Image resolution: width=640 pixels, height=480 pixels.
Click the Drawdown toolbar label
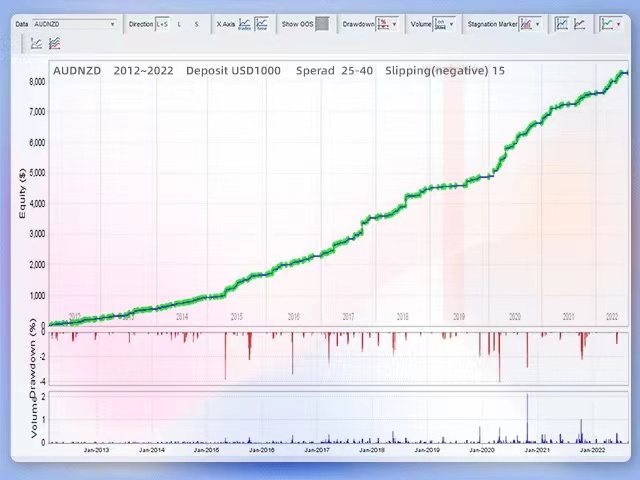click(x=358, y=24)
